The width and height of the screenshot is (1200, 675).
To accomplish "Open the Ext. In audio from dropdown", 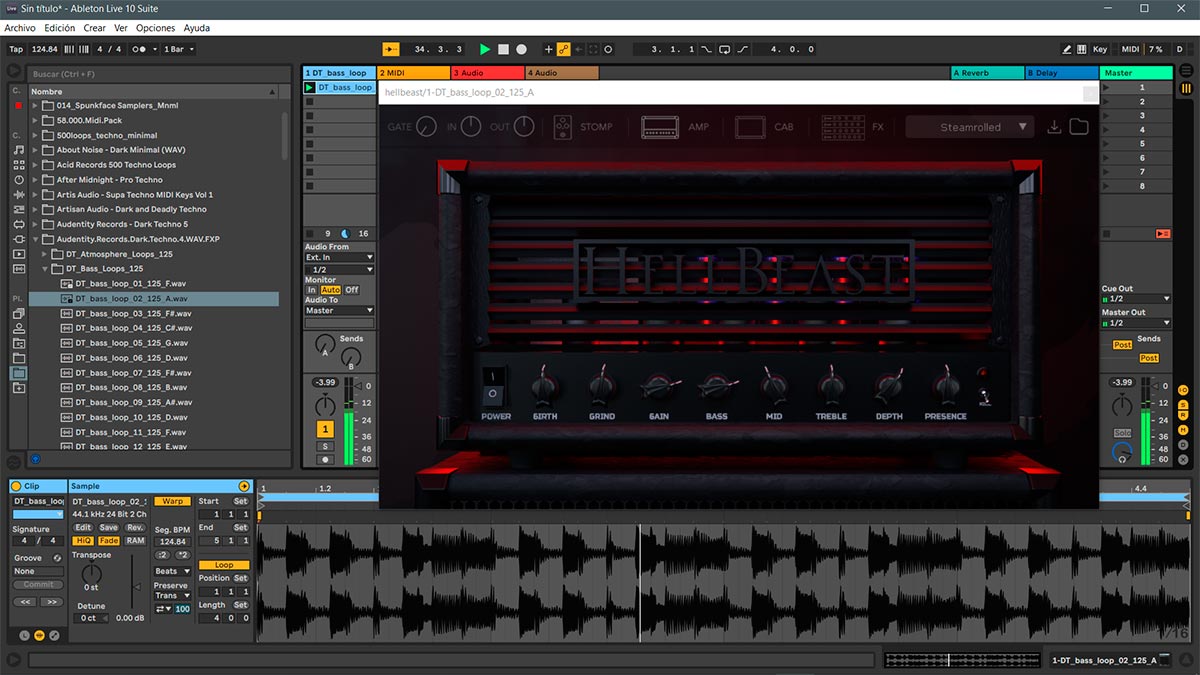I will [339, 257].
